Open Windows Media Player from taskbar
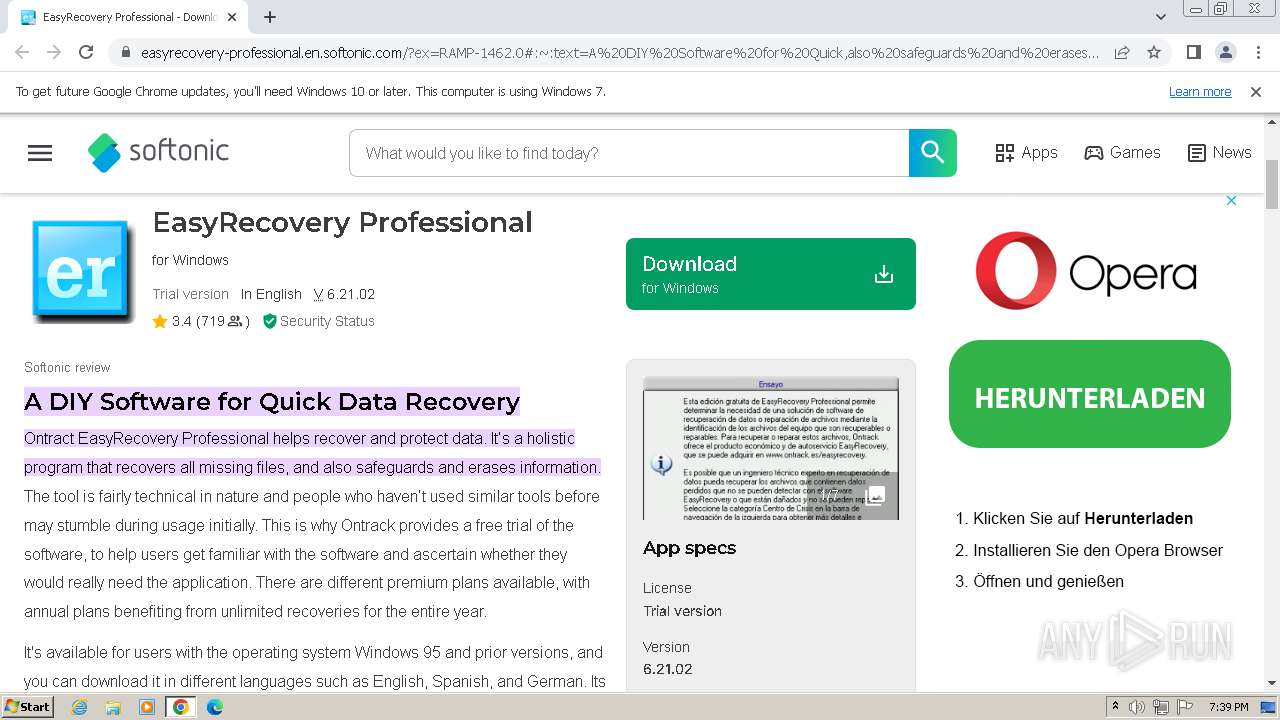This screenshot has width=1280, height=720. click(x=147, y=707)
